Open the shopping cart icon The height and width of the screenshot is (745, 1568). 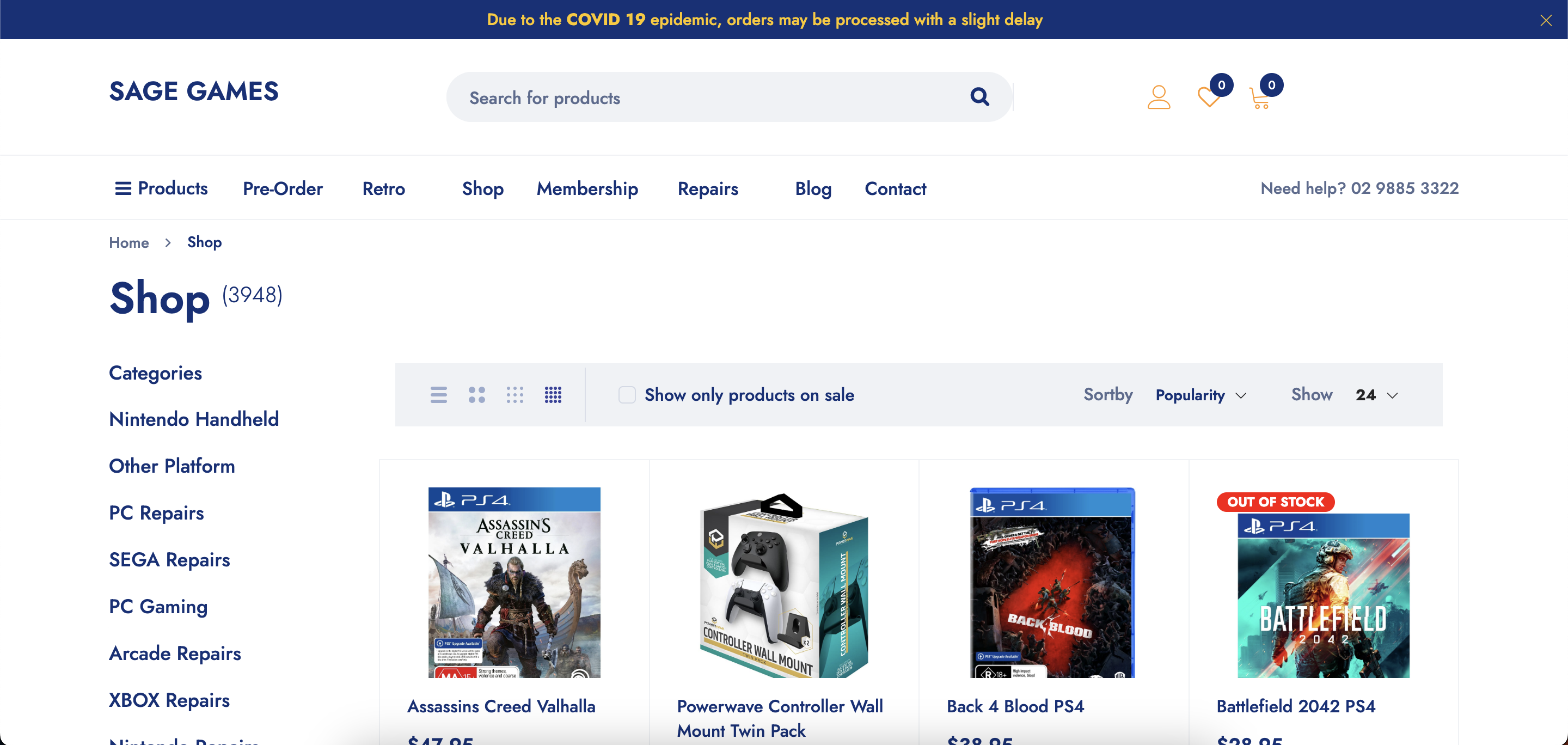tap(1259, 99)
